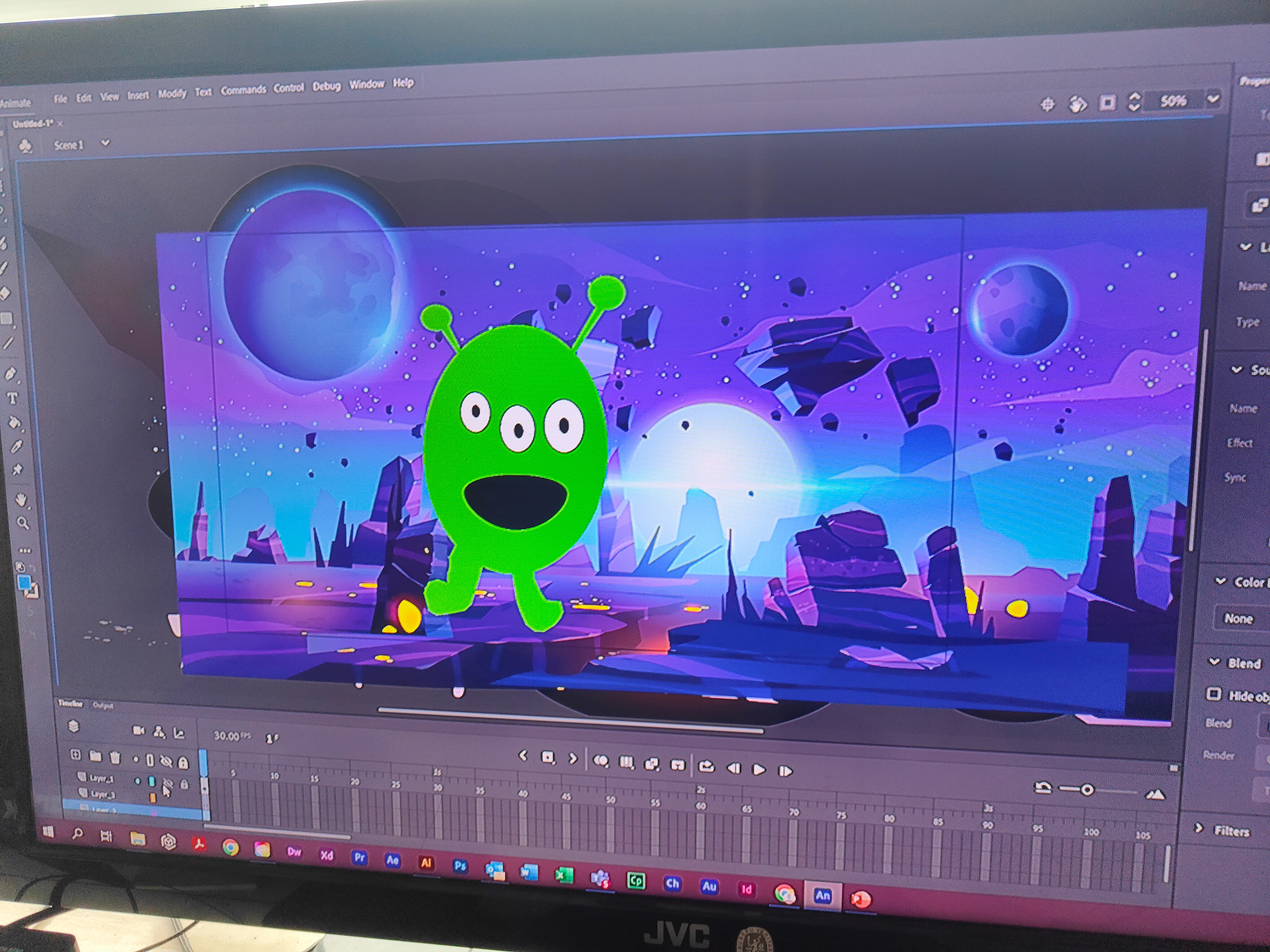Select the Zoom magnifier tool
Screen dimensions: 1270x952
[23, 523]
